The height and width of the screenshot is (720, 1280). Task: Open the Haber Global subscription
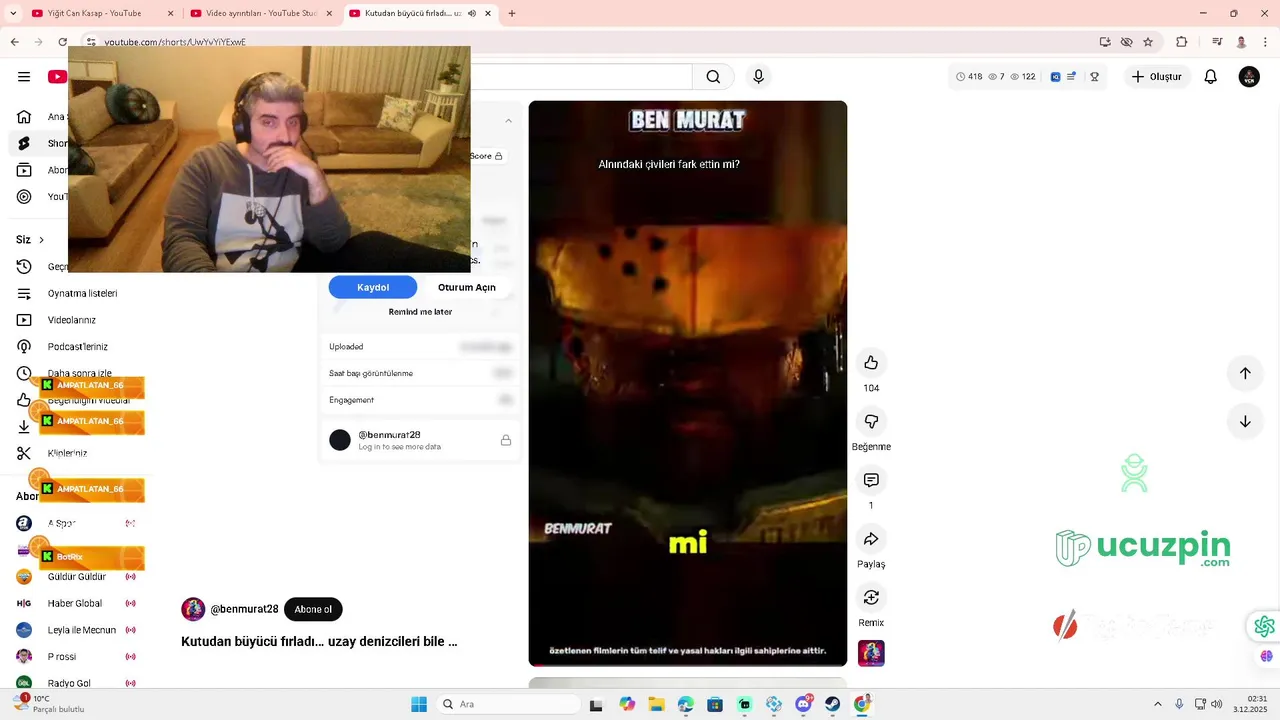click(x=77, y=603)
